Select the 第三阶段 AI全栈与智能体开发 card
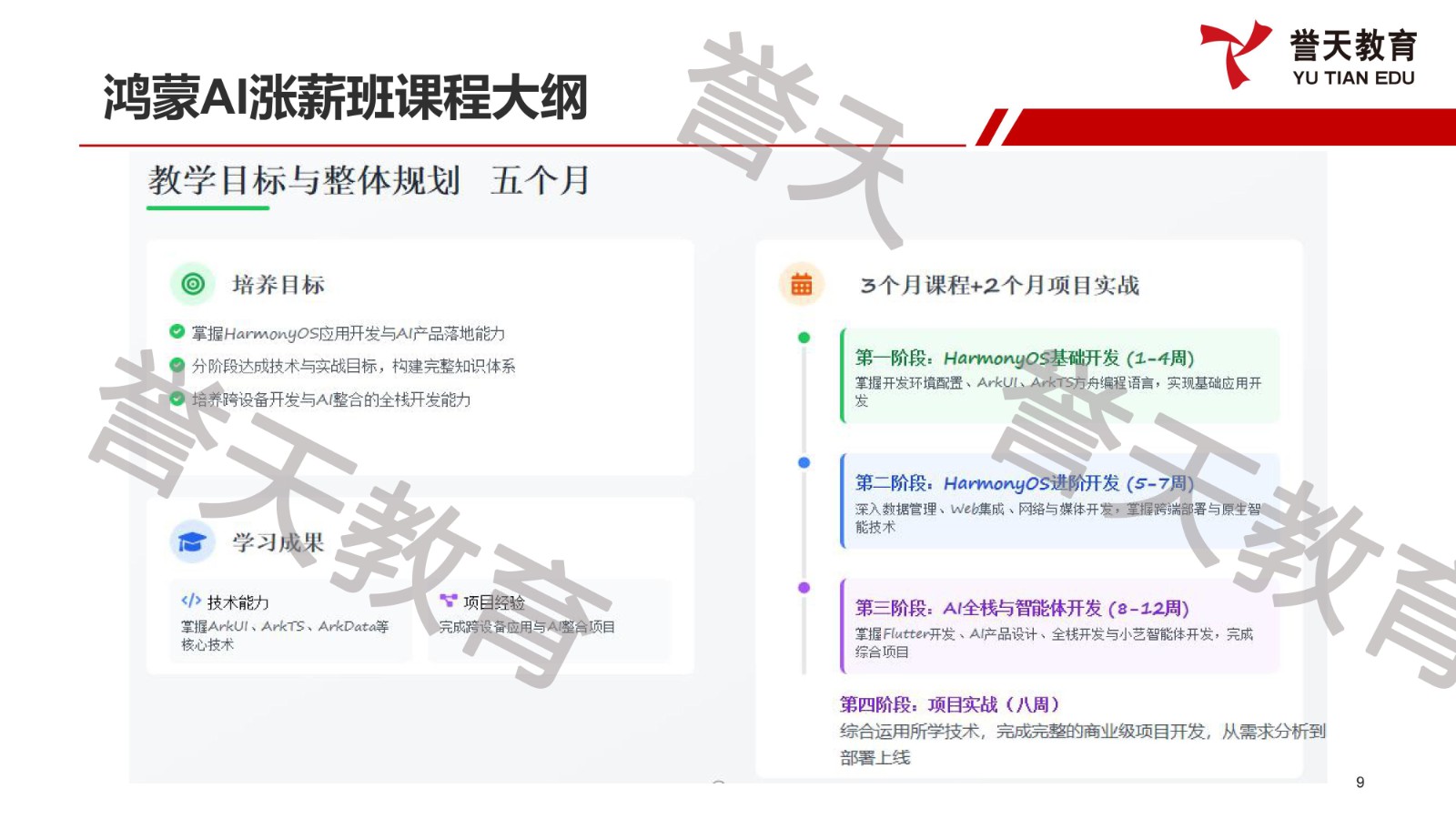The height and width of the screenshot is (819, 1456). coord(1060,626)
